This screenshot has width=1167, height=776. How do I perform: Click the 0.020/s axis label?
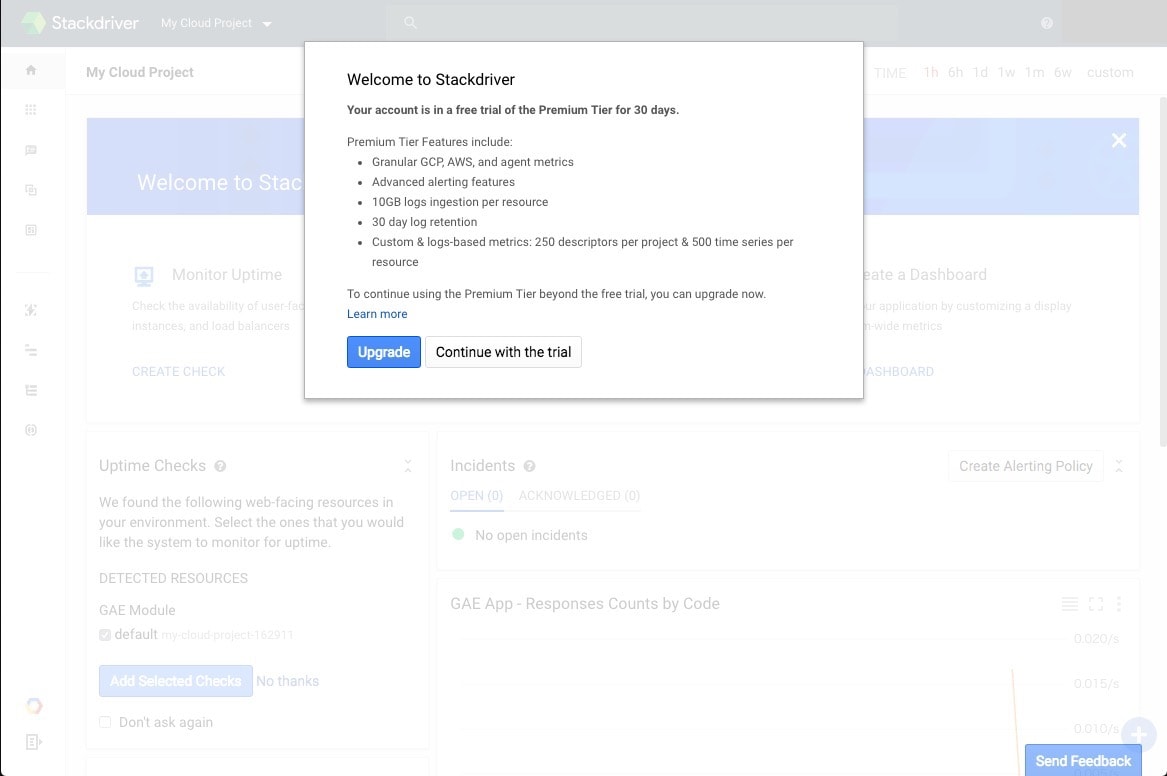pyautogui.click(x=1096, y=639)
